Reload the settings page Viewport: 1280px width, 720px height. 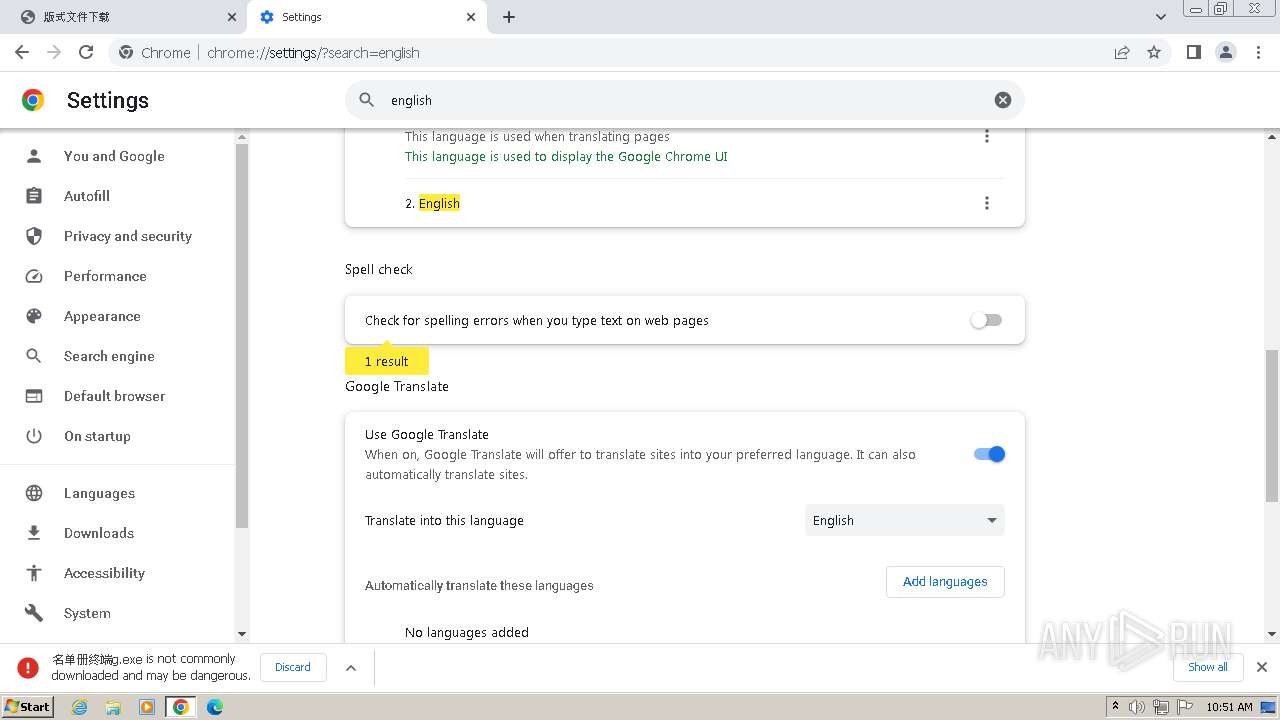point(86,52)
